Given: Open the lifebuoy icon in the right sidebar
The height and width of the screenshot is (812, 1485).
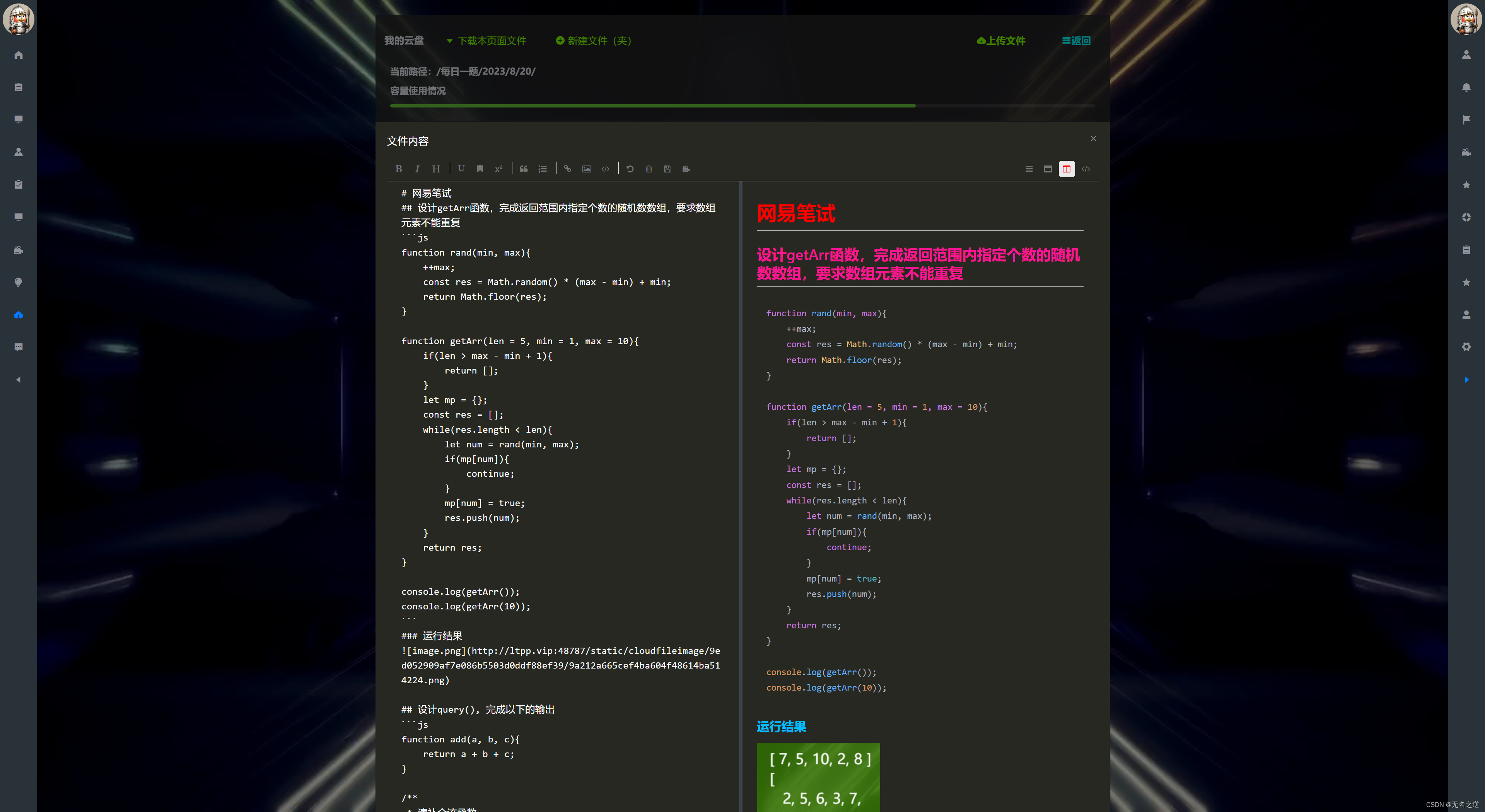Looking at the screenshot, I should (1466, 217).
